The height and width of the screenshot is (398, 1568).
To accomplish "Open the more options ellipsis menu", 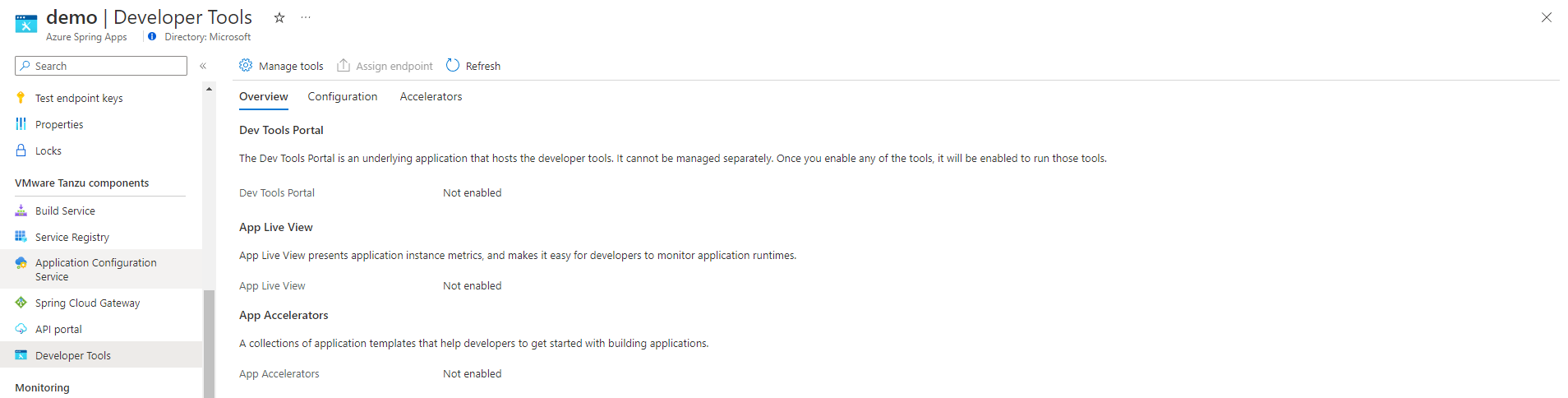I will 306,17.
